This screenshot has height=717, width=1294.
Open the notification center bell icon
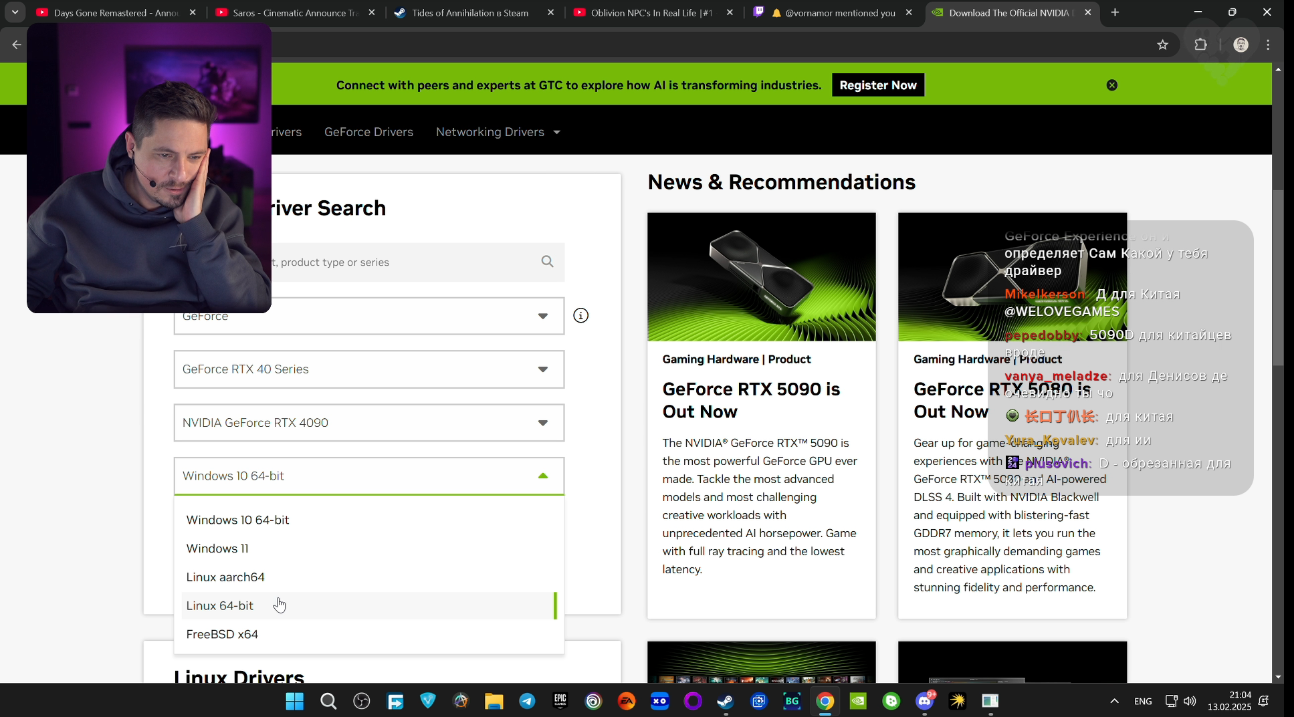tap(1264, 701)
